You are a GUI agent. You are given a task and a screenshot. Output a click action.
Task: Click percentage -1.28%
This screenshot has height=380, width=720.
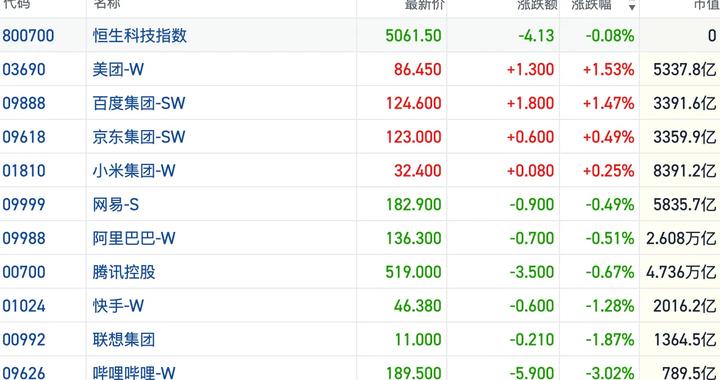[610, 306]
